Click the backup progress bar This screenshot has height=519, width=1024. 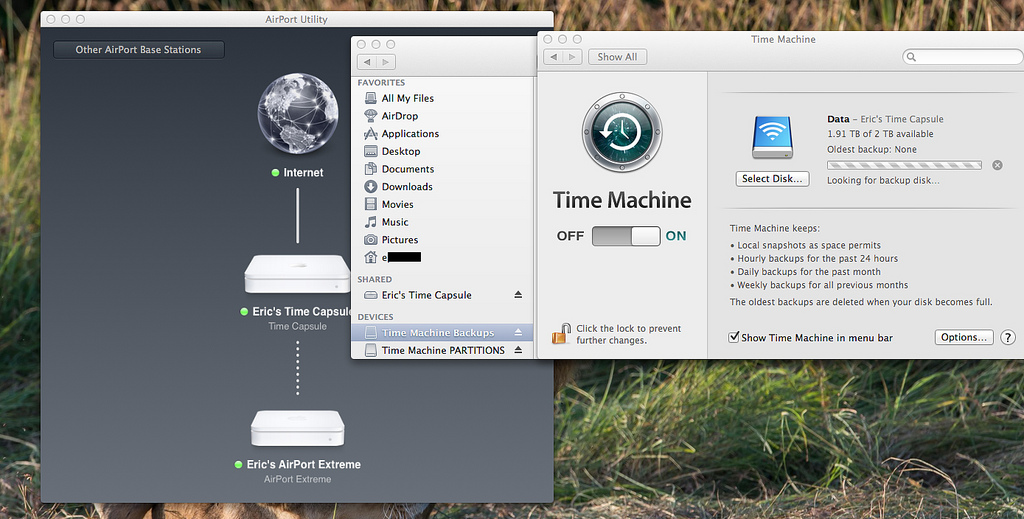(x=904, y=165)
